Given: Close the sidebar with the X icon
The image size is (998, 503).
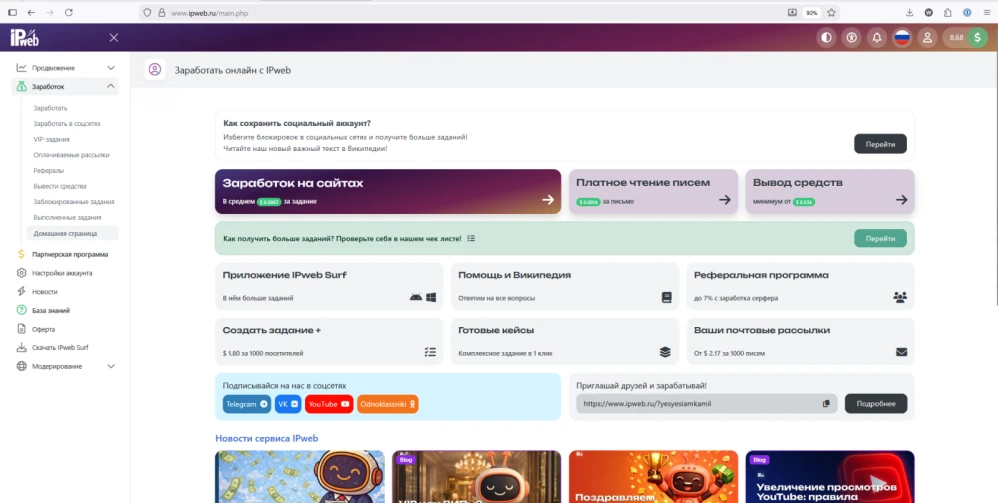Looking at the screenshot, I should 113,38.
